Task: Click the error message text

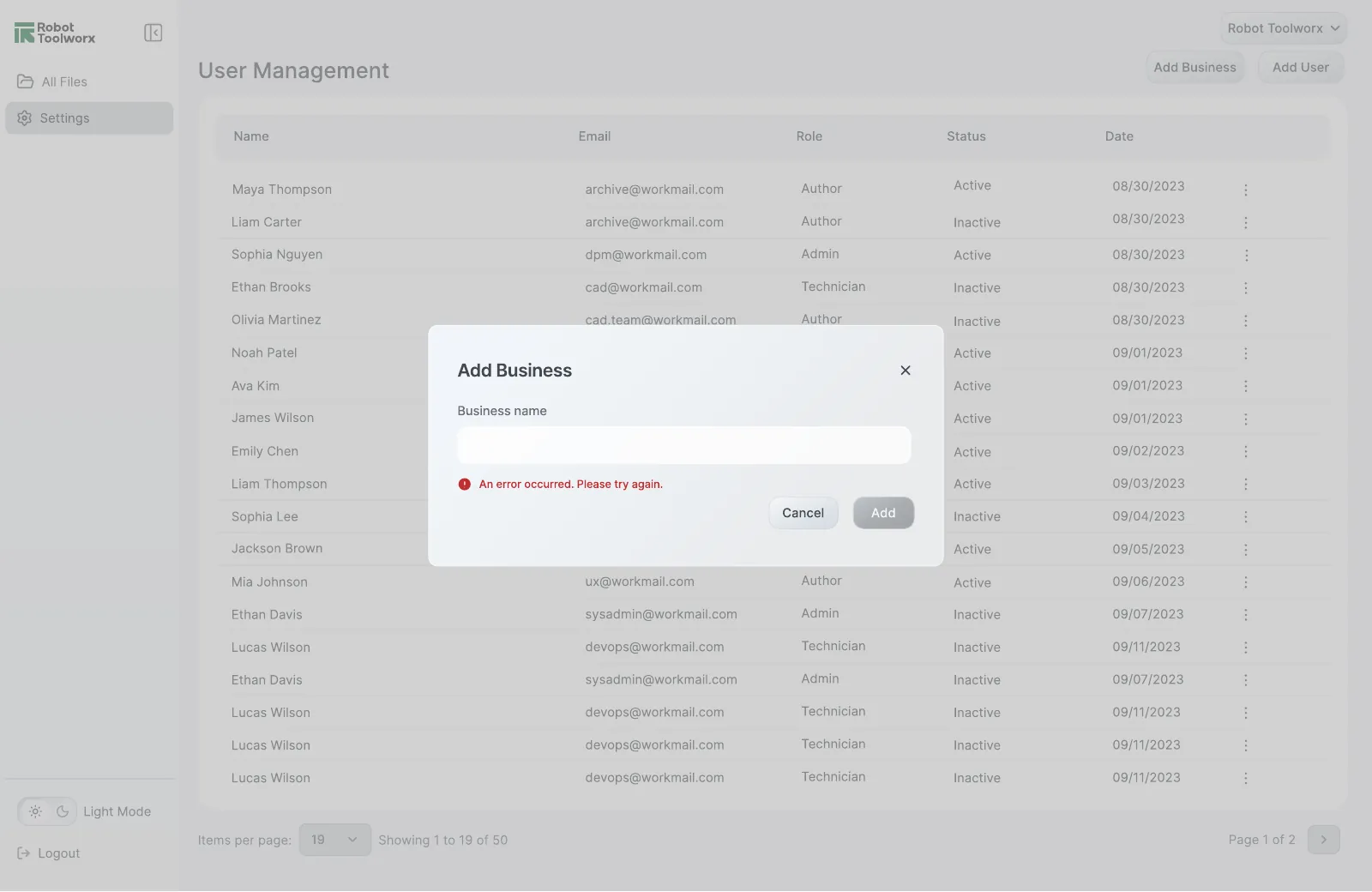Action: pos(571,484)
